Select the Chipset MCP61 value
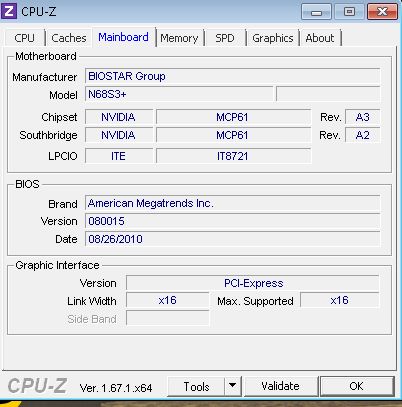This screenshot has height=407, width=402. [x=233, y=117]
